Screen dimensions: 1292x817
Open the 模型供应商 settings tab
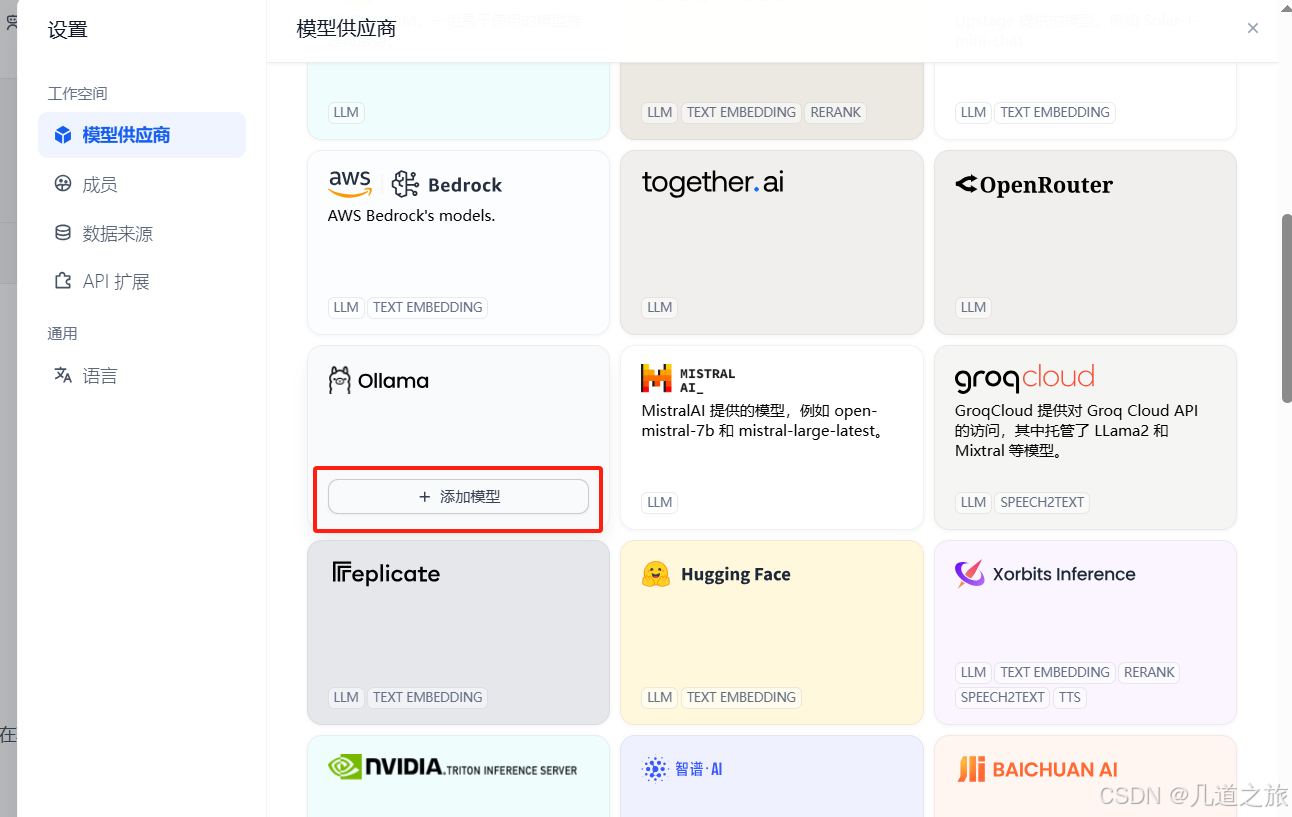(142, 135)
